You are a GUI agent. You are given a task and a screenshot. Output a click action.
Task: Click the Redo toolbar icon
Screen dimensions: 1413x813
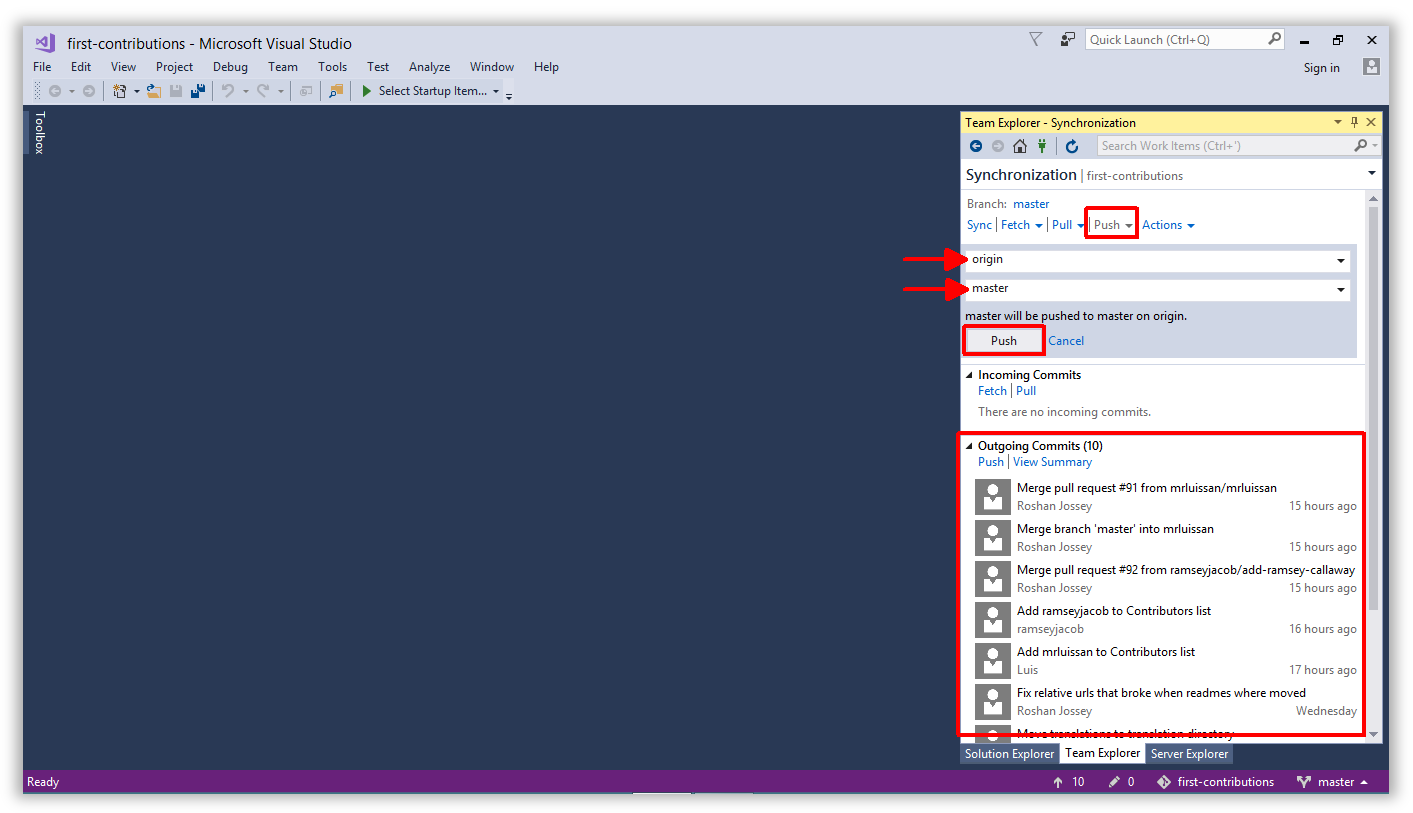pyautogui.click(x=263, y=91)
